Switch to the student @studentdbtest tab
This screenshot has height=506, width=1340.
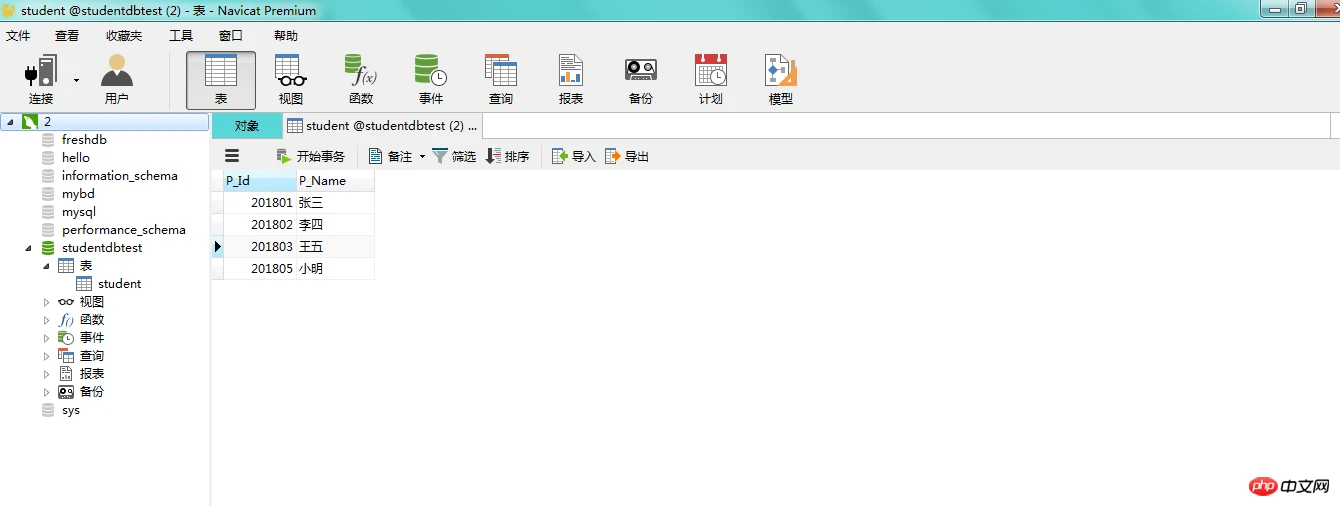382,126
